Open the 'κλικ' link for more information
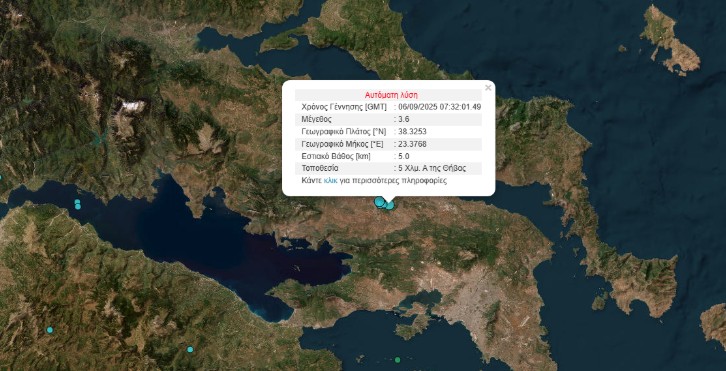The width and height of the screenshot is (726, 371). click(x=331, y=181)
